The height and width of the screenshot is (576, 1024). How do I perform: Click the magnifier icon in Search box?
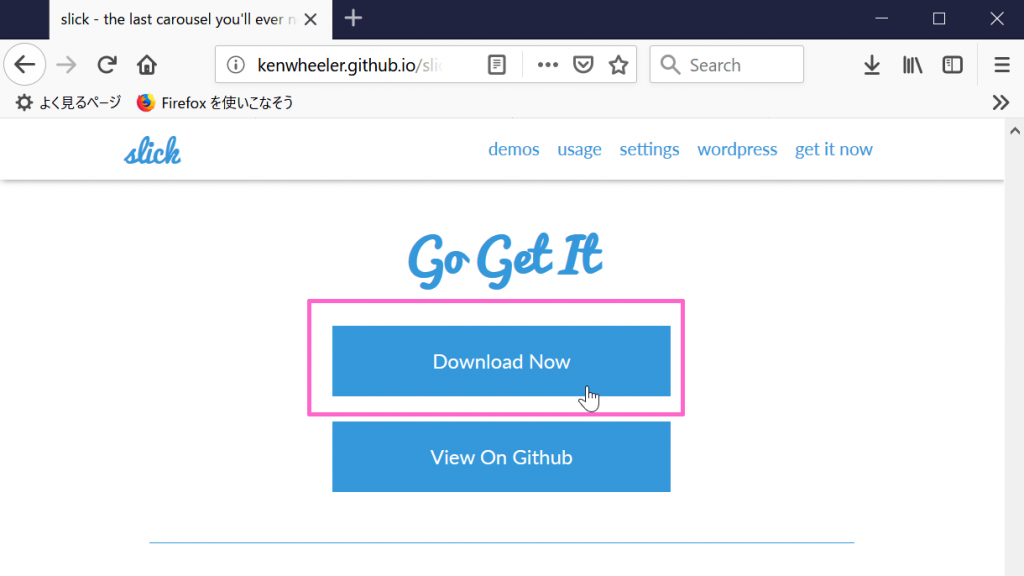670,65
